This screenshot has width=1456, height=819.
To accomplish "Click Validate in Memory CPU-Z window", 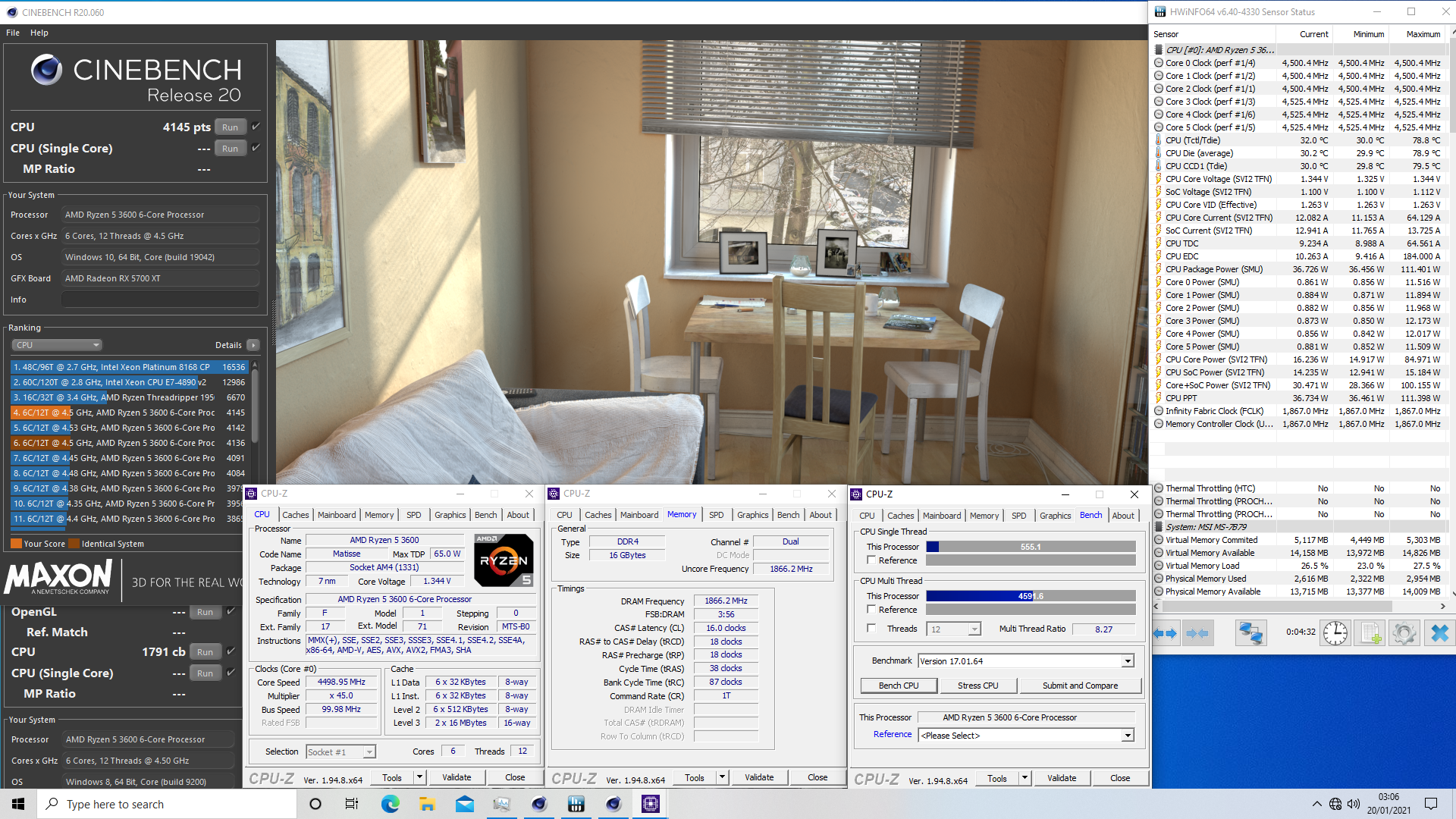I will coord(759,777).
